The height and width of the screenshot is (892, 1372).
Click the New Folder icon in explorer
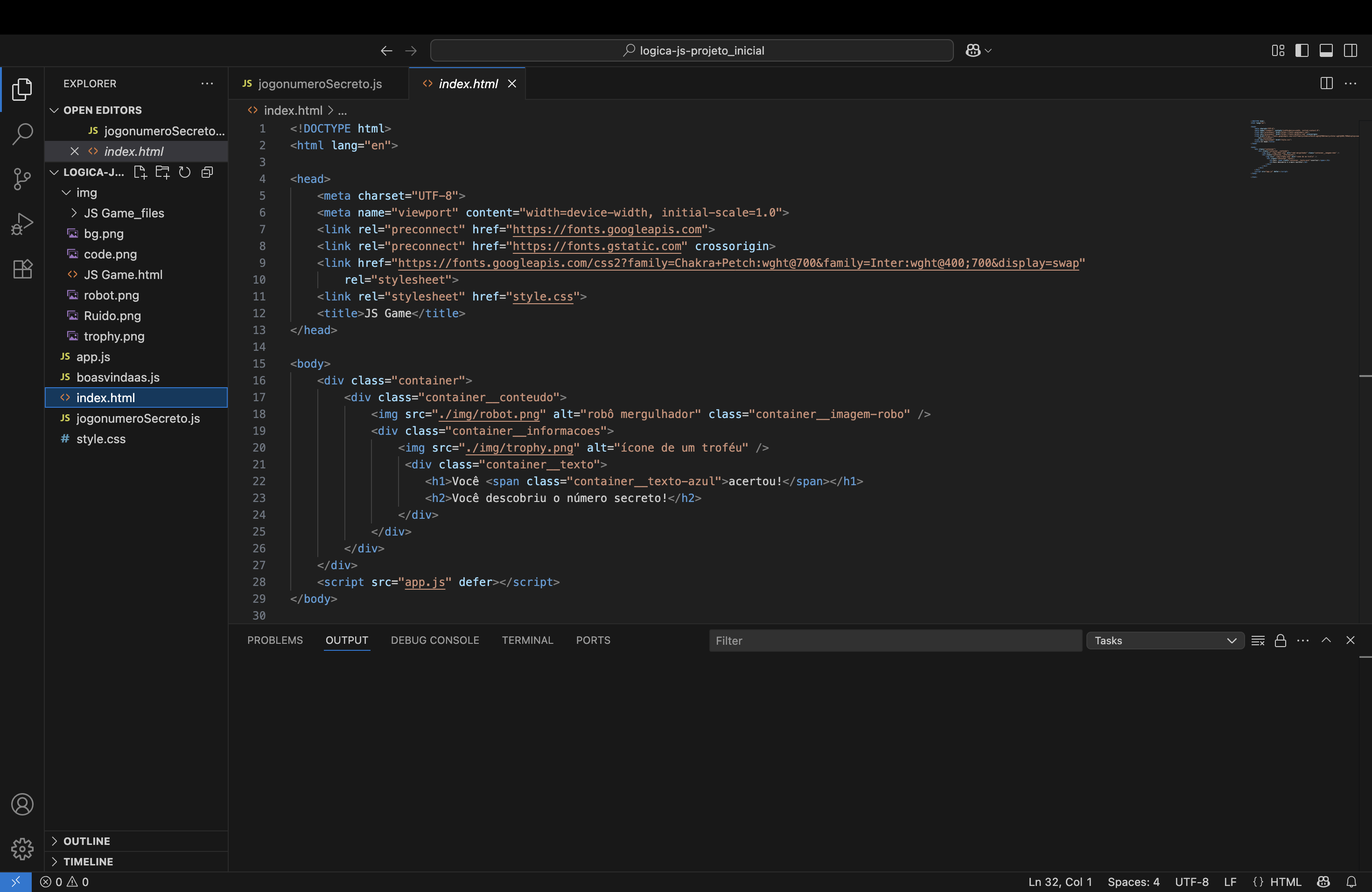click(x=162, y=172)
